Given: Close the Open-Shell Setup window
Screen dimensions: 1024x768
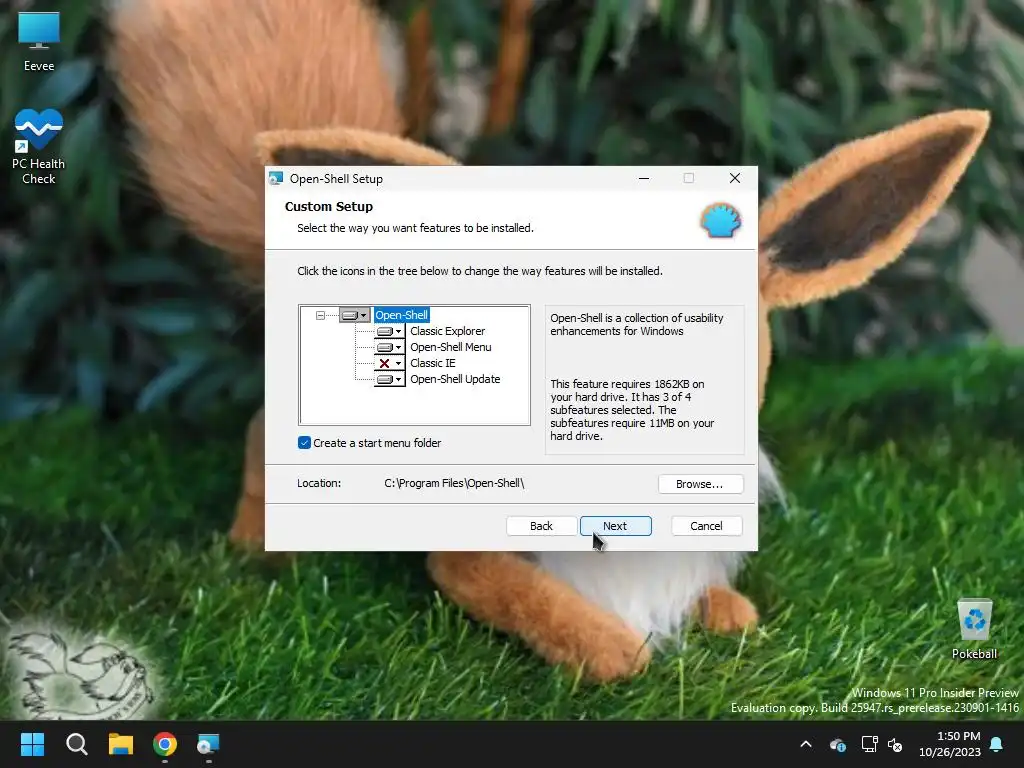Looking at the screenshot, I should [x=735, y=178].
